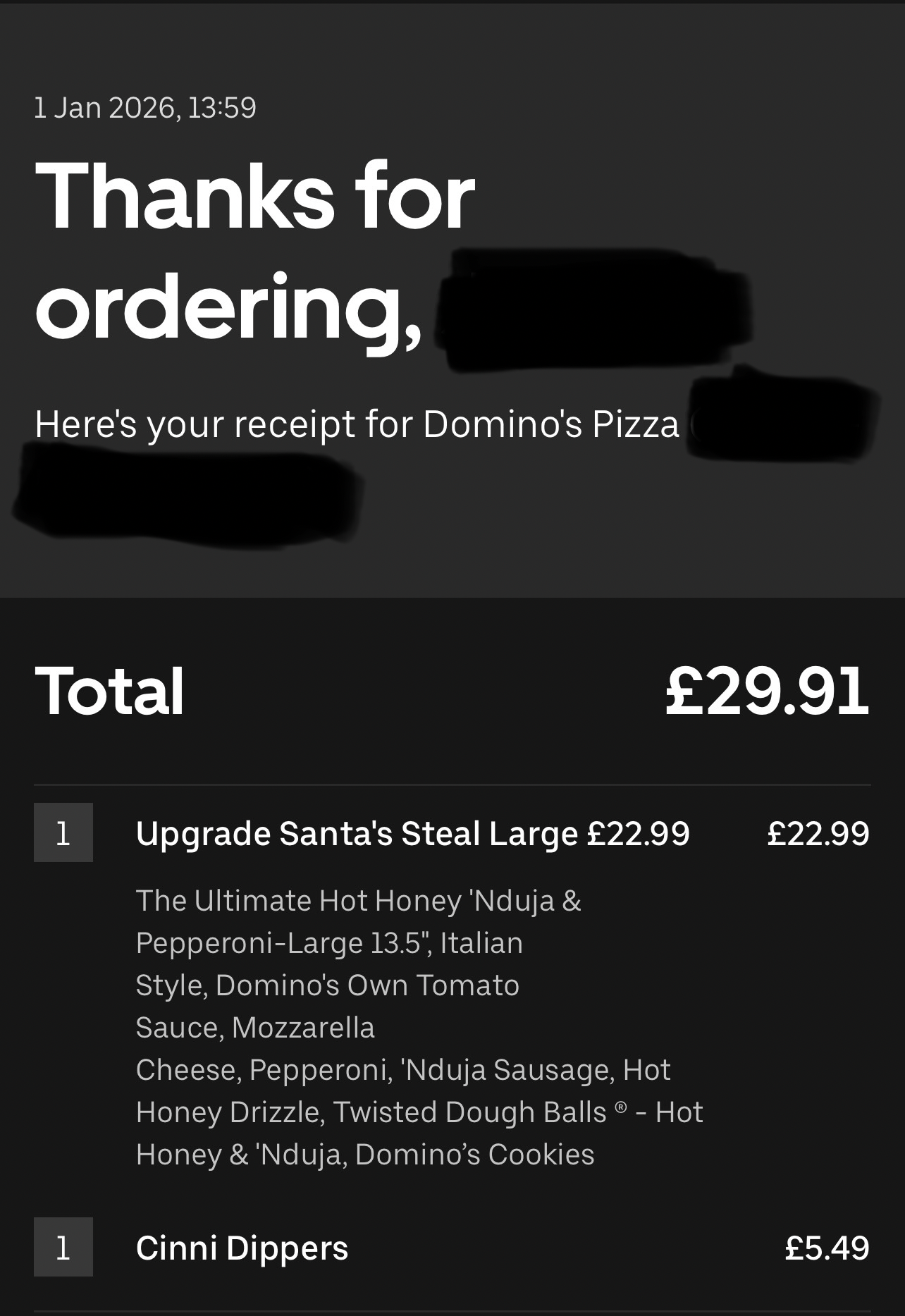
Task: Click the Pepperoni-Large 13.5" Italian Style line
Action: [329, 964]
